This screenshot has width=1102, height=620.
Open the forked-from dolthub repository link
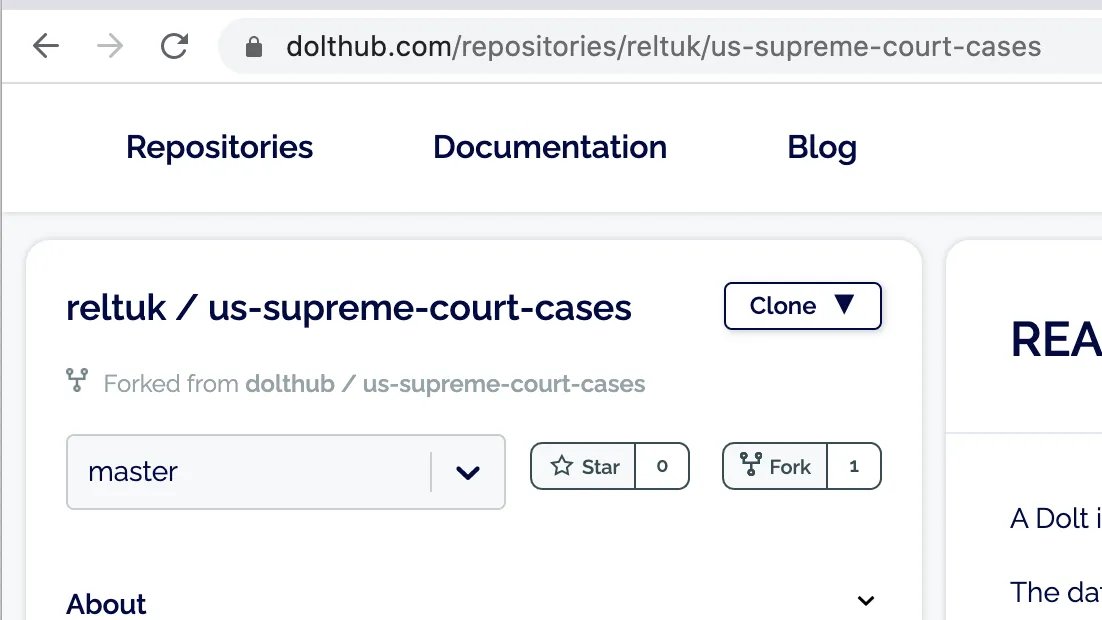point(445,384)
